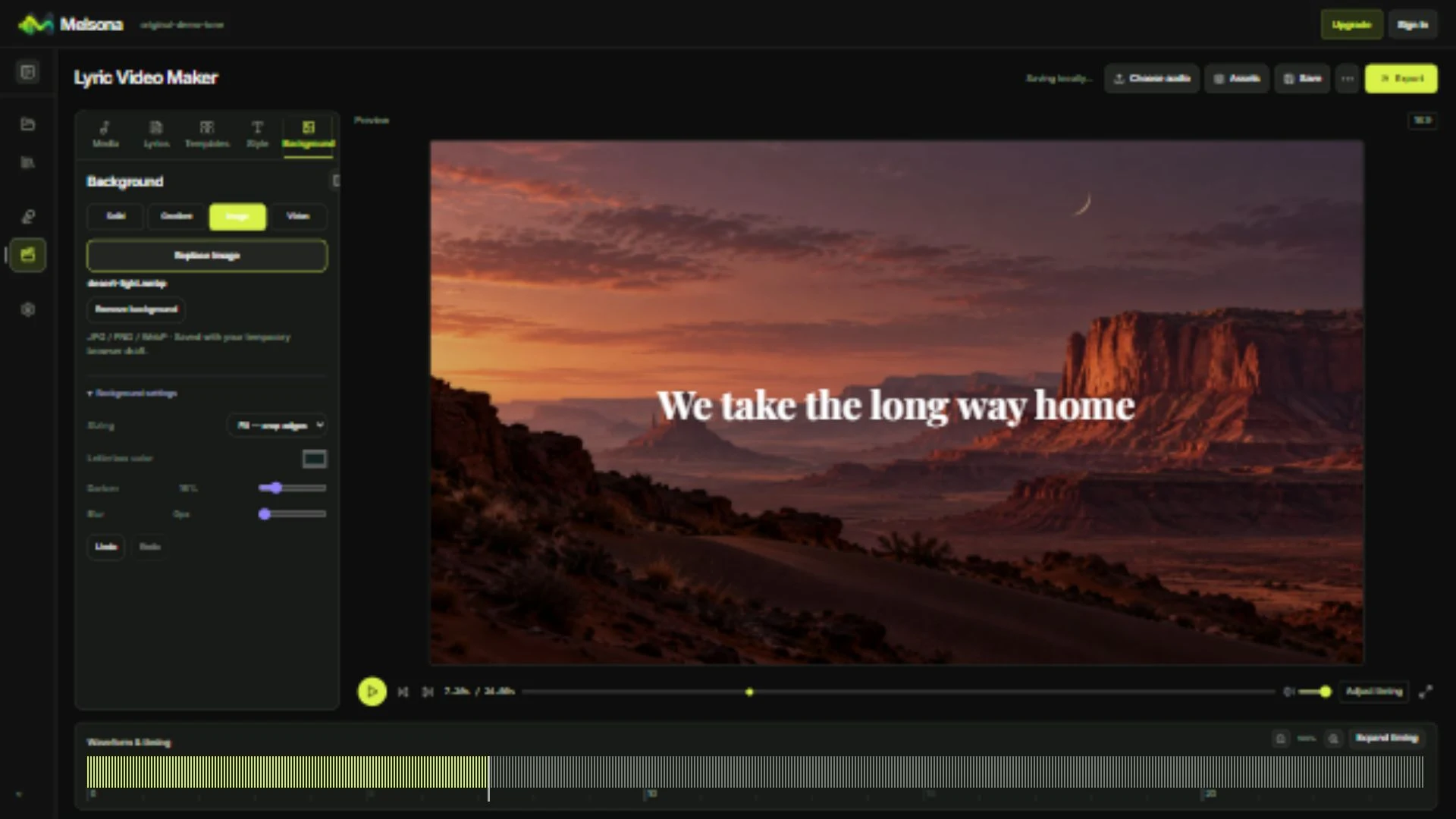
Task: Click the Choose audio button
Action: click(1151, 79)
